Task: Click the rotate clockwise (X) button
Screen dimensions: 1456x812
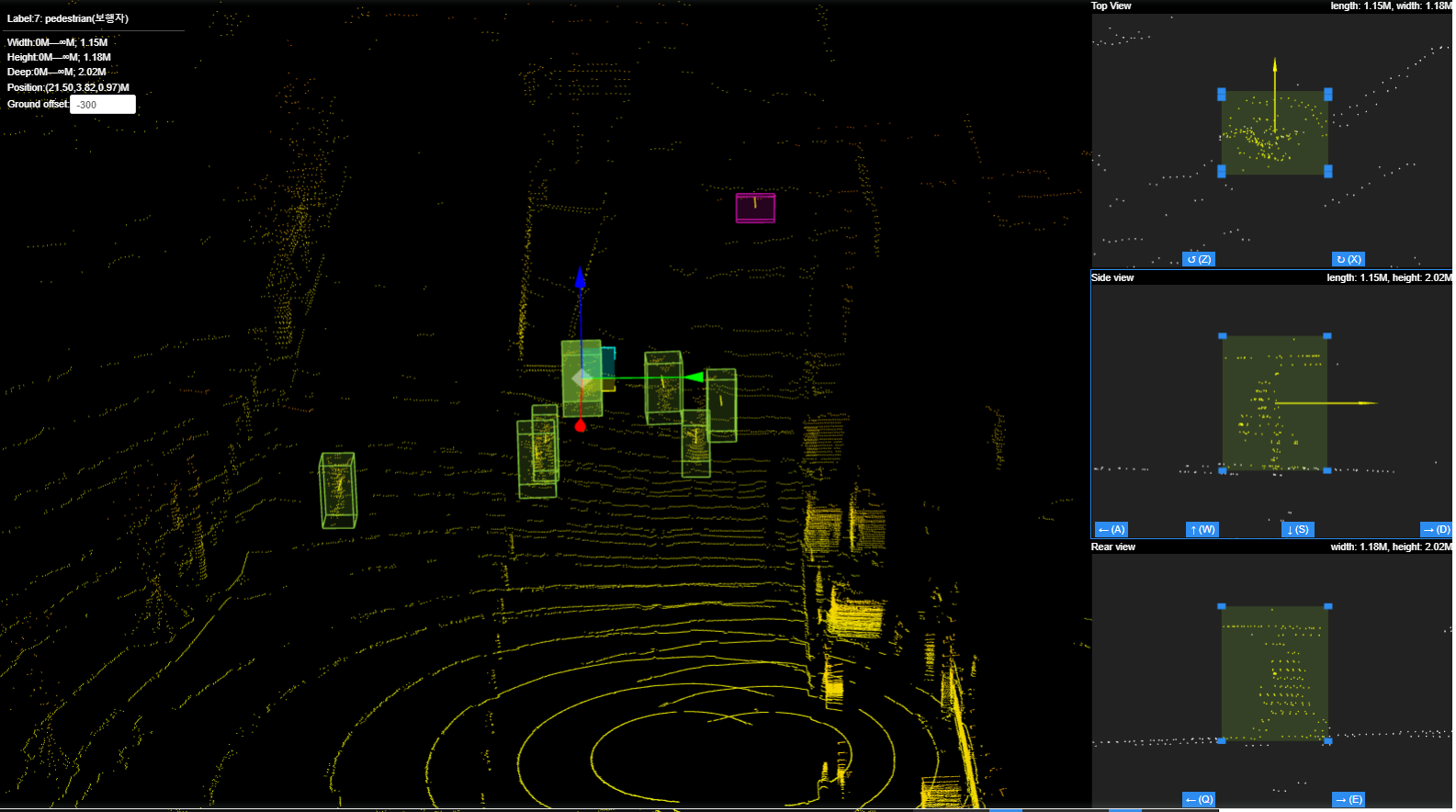Action: (1348, 259)
